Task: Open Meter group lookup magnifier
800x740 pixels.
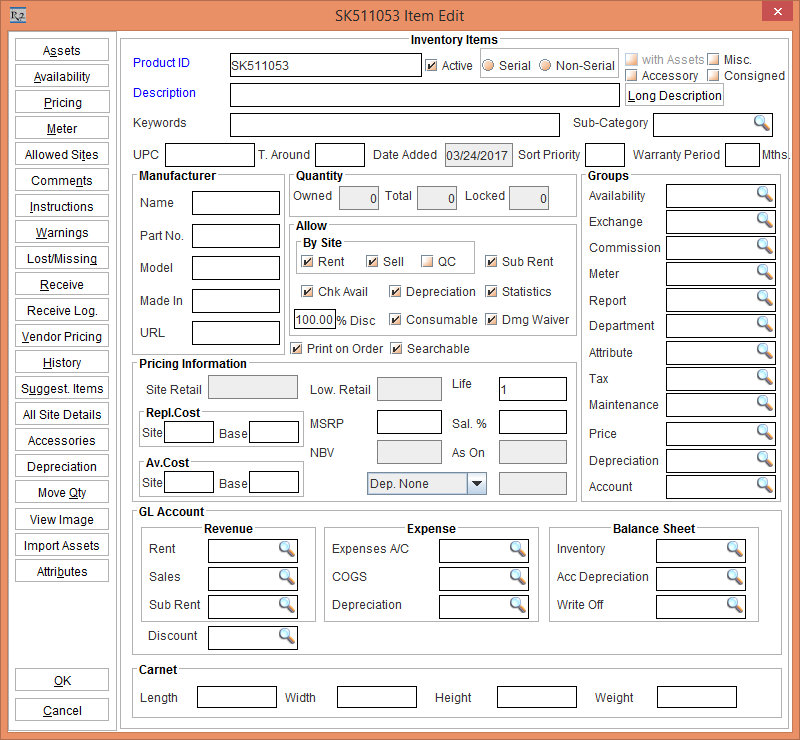Action: pos(765,272)
